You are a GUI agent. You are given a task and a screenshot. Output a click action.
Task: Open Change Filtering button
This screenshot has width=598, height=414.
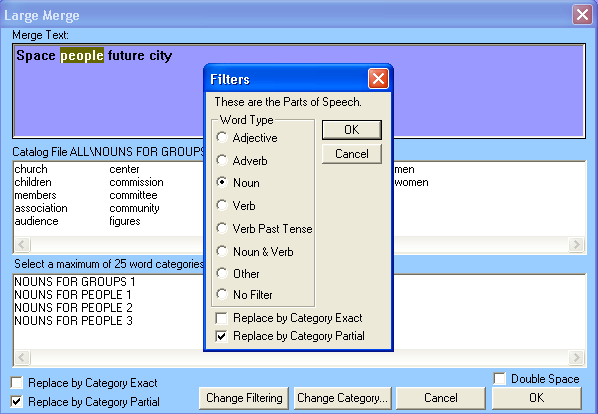point(244,398)
